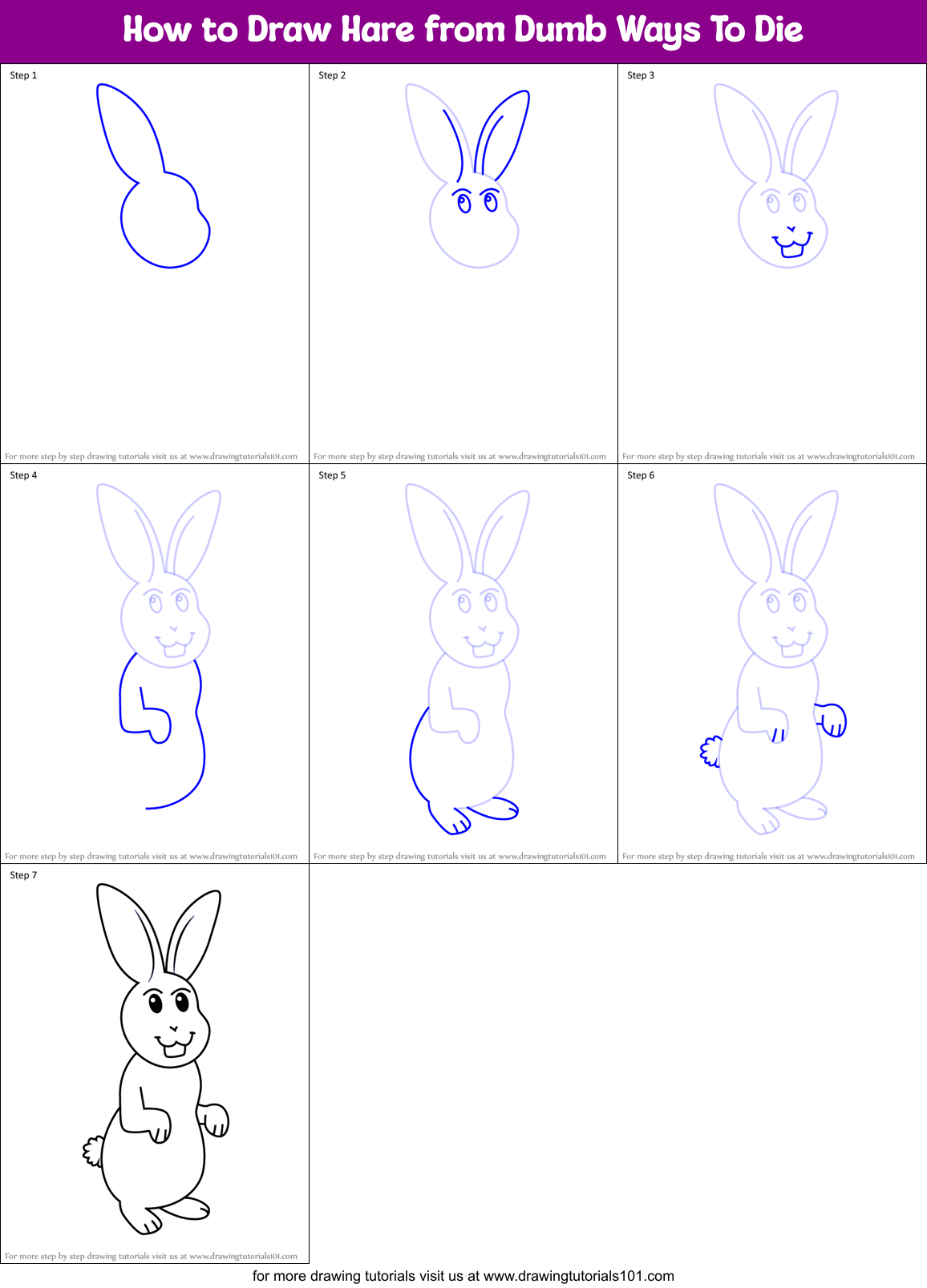
Task: Click the footer text under Step 7 panel
Action: [151, 1256]
